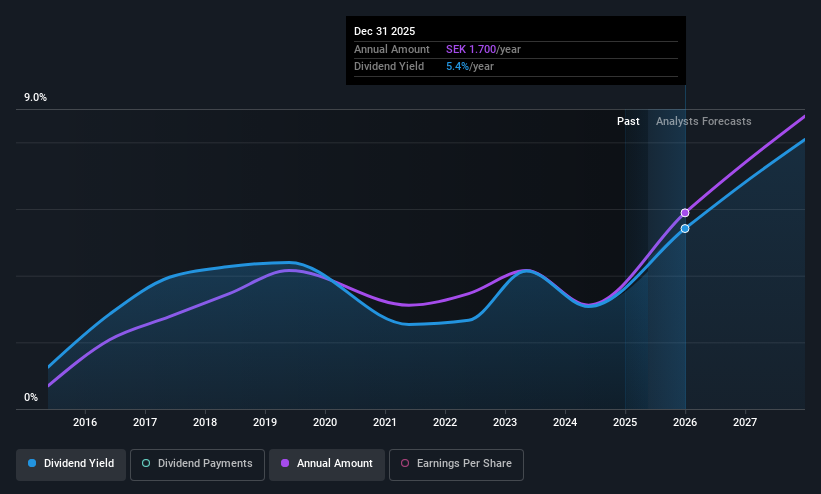
Task: Click the 2021 x-axis label
Action: (x=385, y=422)
